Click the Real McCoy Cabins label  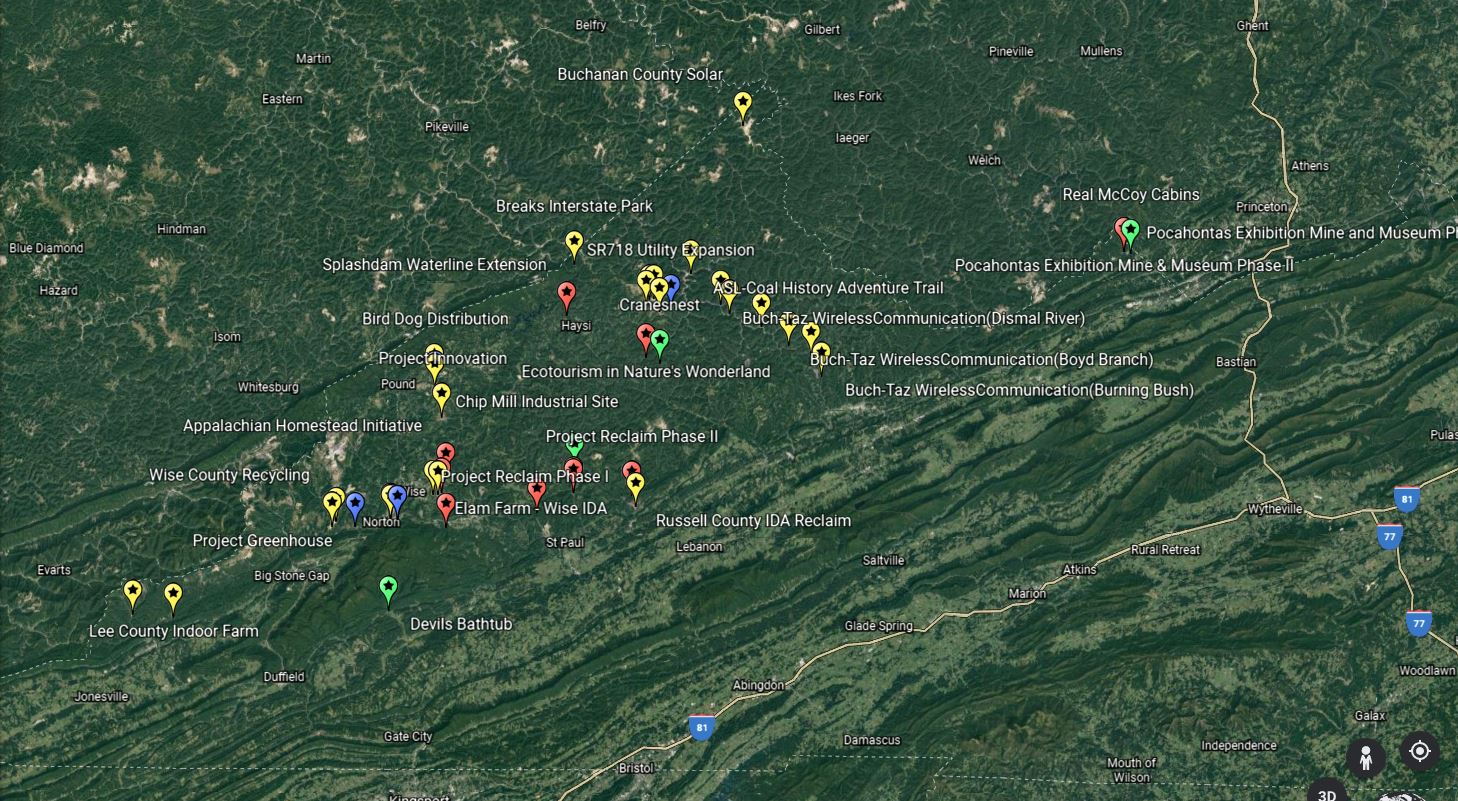click(1130, 194)
